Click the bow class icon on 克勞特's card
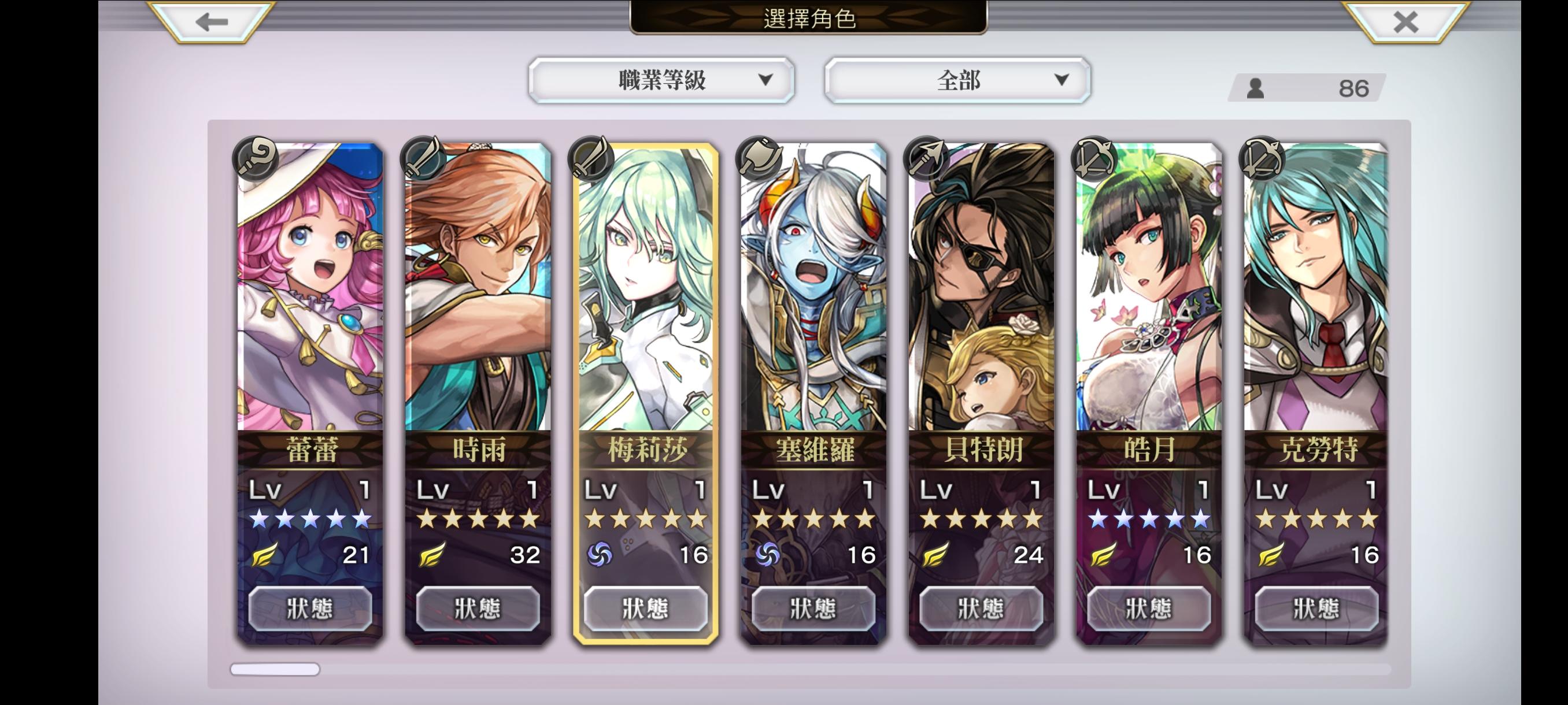 1261,158
